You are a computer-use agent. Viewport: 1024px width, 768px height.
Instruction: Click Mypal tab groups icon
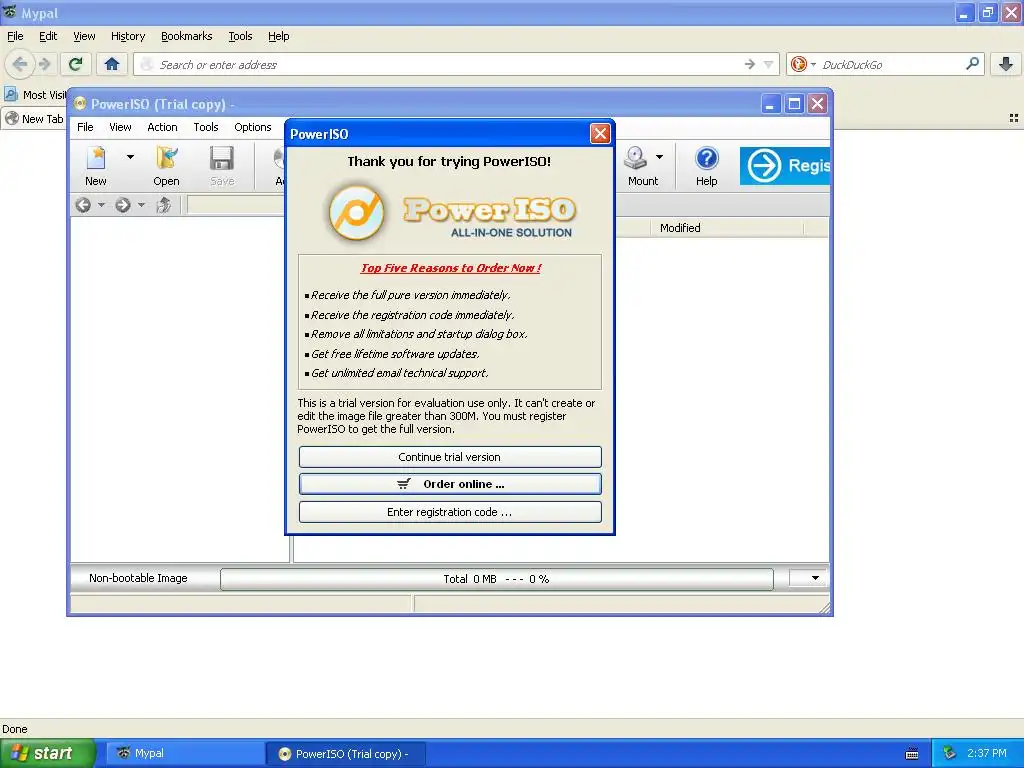pos(1014,118)
